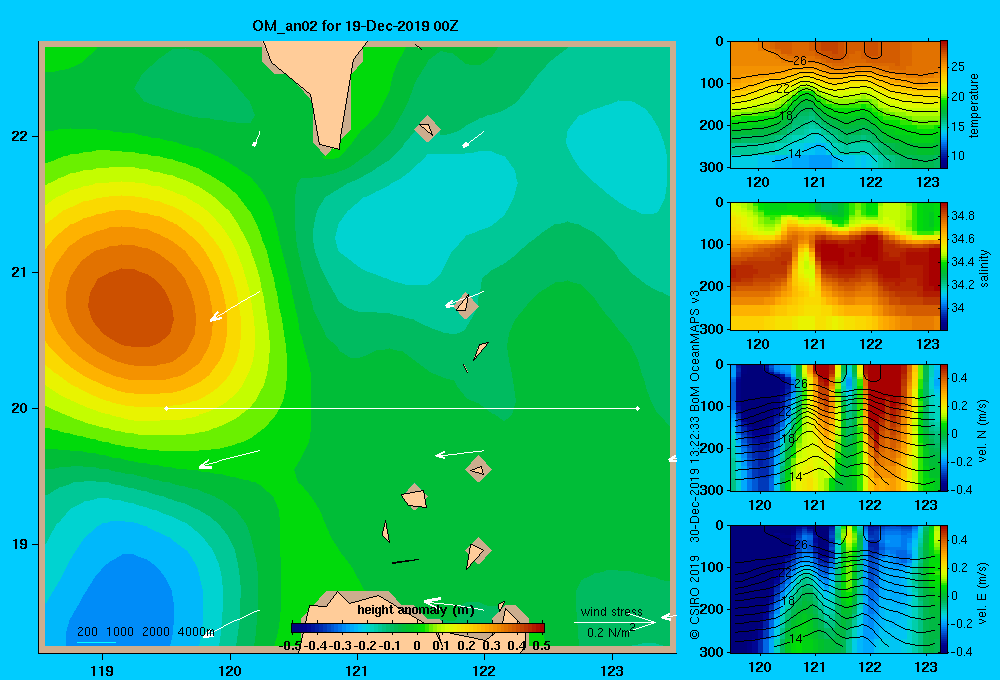Click the "vel. E (m/s)" label

tap(983, 593)
